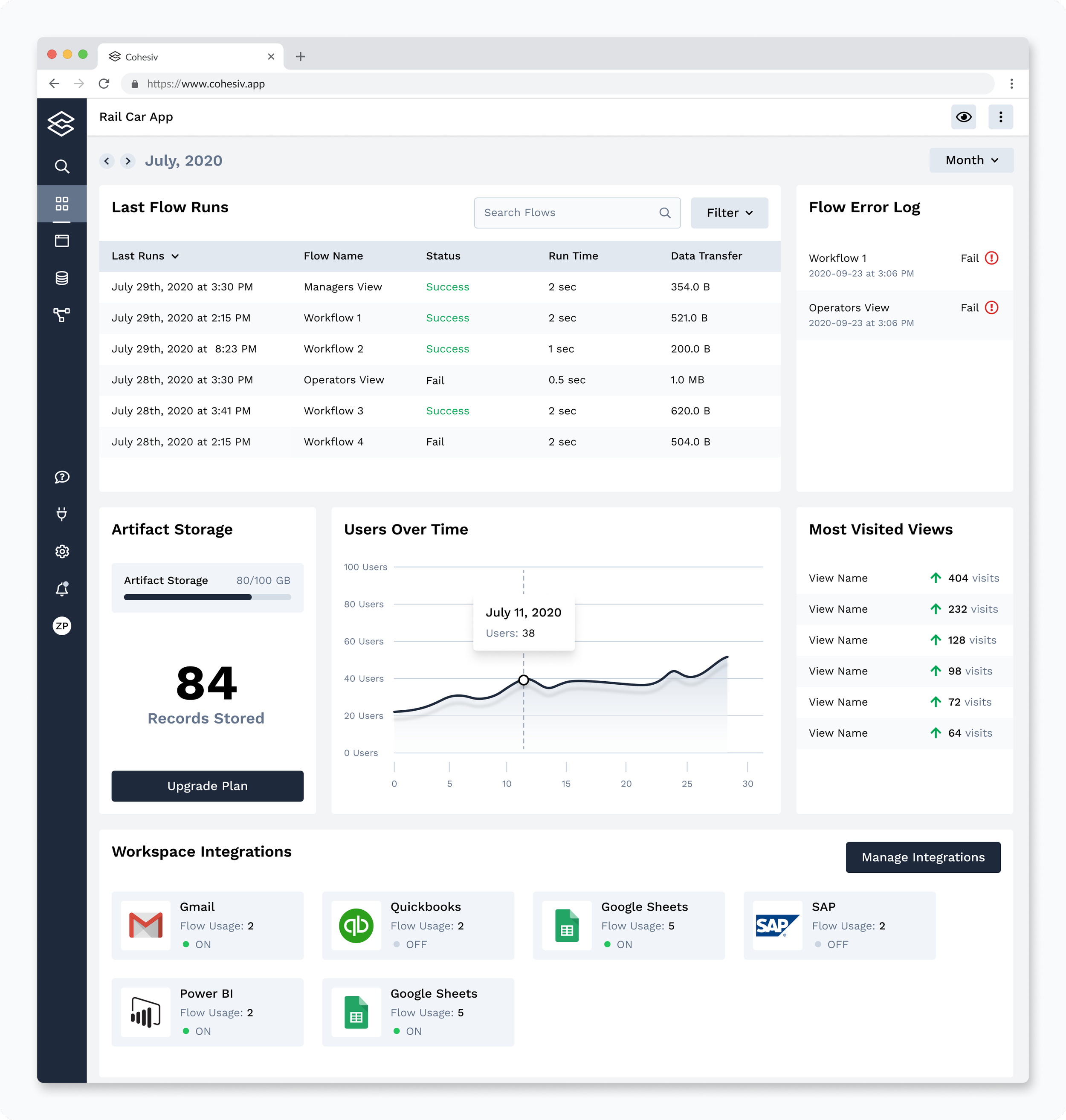Click the help chat bubble icon
This screenshot has width=1066, height=1120.
pos(62,478)
